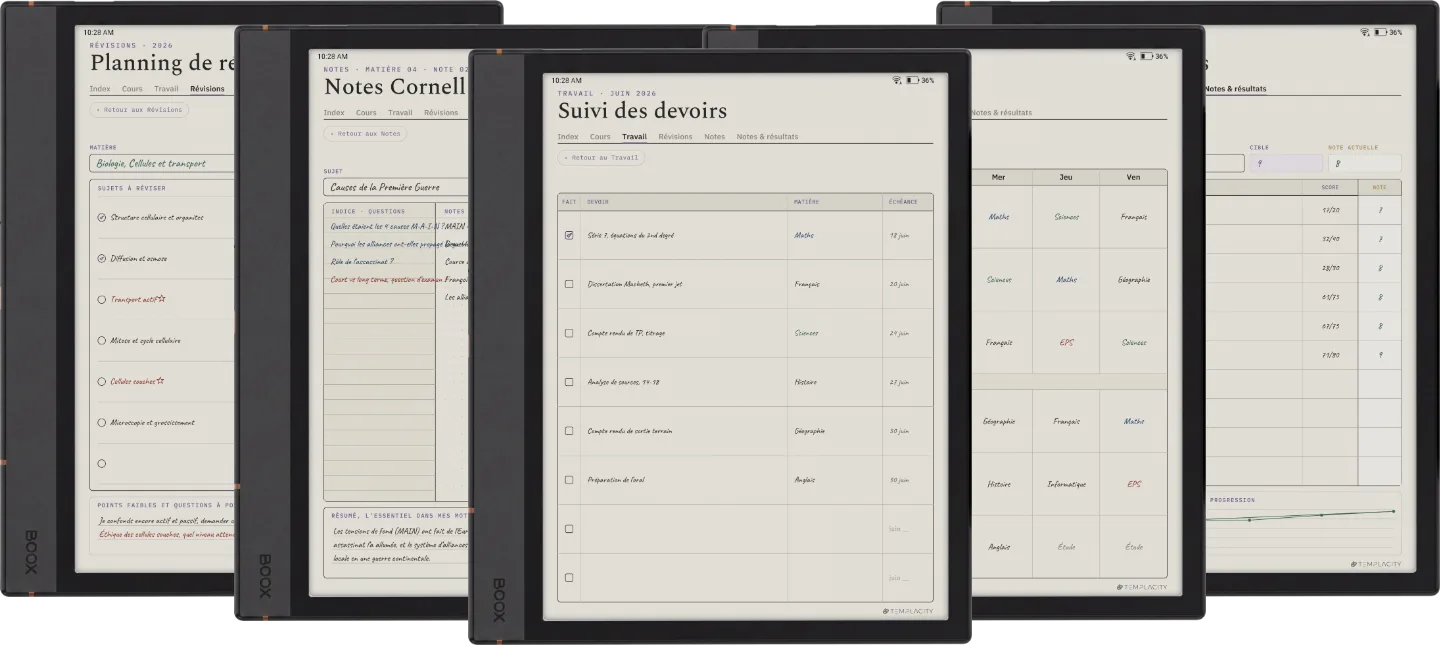Viewport: 1440px width, 646px height.
Task: Check the Dissertation Macbeth homework box
Action: click(x=569, y=284)
